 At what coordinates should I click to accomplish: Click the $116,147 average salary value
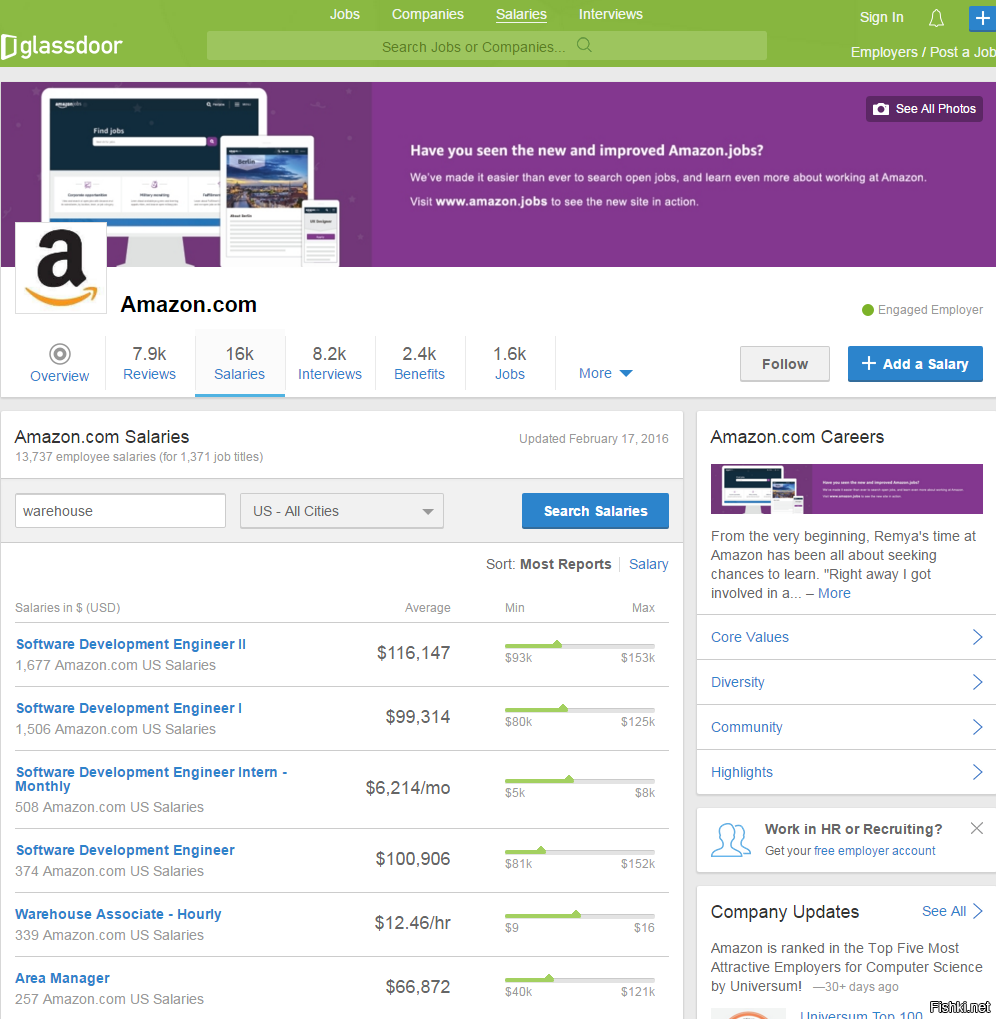pos(414,652)
